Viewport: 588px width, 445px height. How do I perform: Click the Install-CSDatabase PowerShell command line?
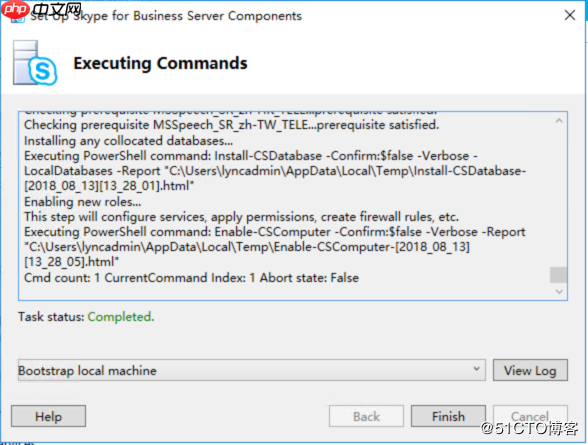coord(275,171)
